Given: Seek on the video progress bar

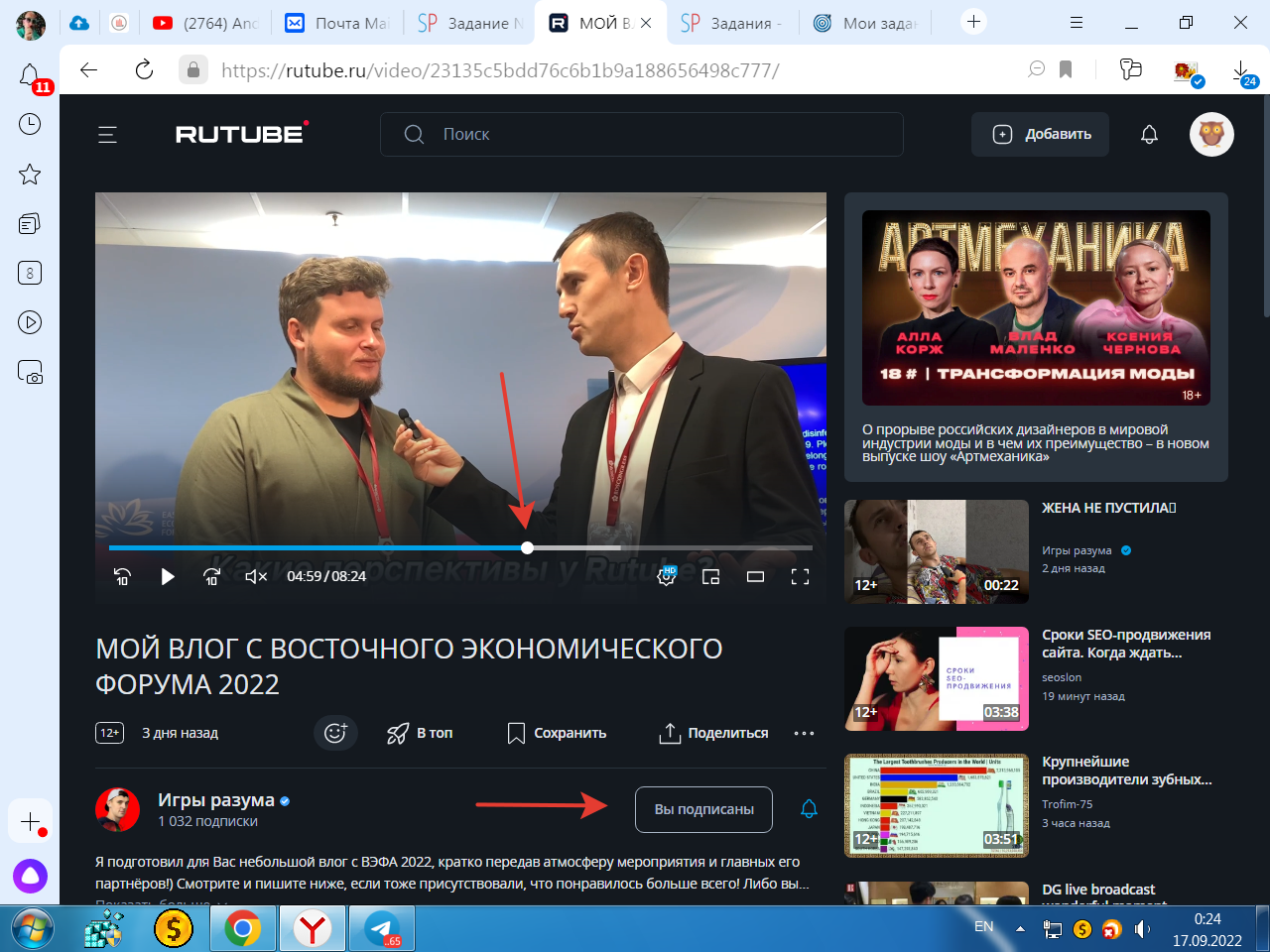Looking at the screenshot, I should click(x=460, y=547).
